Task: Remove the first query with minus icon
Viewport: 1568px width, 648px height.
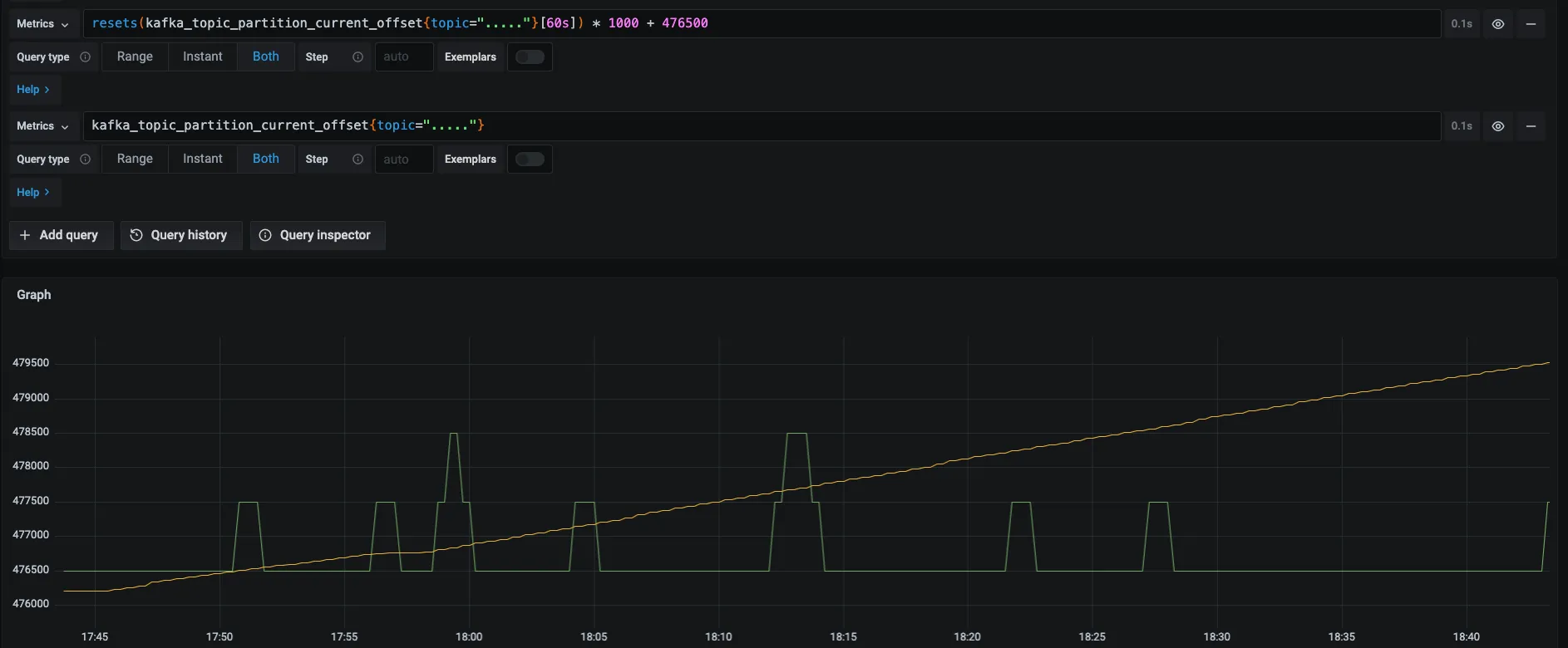Action: pyautogui.click(x=1531, y=24)
